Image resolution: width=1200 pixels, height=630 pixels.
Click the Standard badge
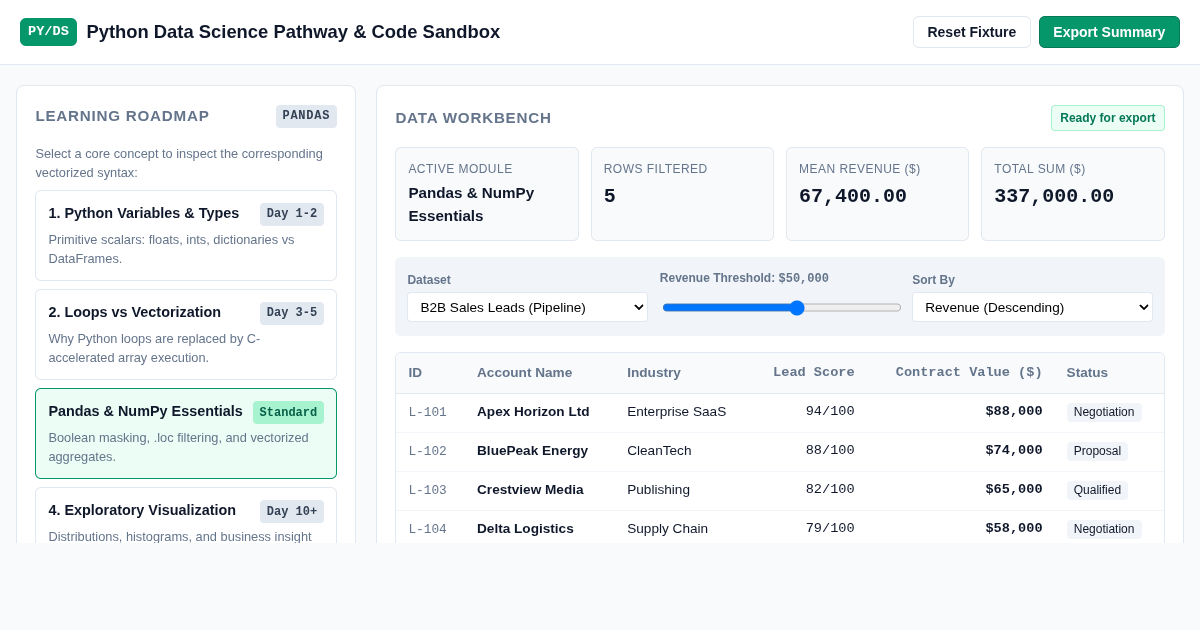click(288, 412)
